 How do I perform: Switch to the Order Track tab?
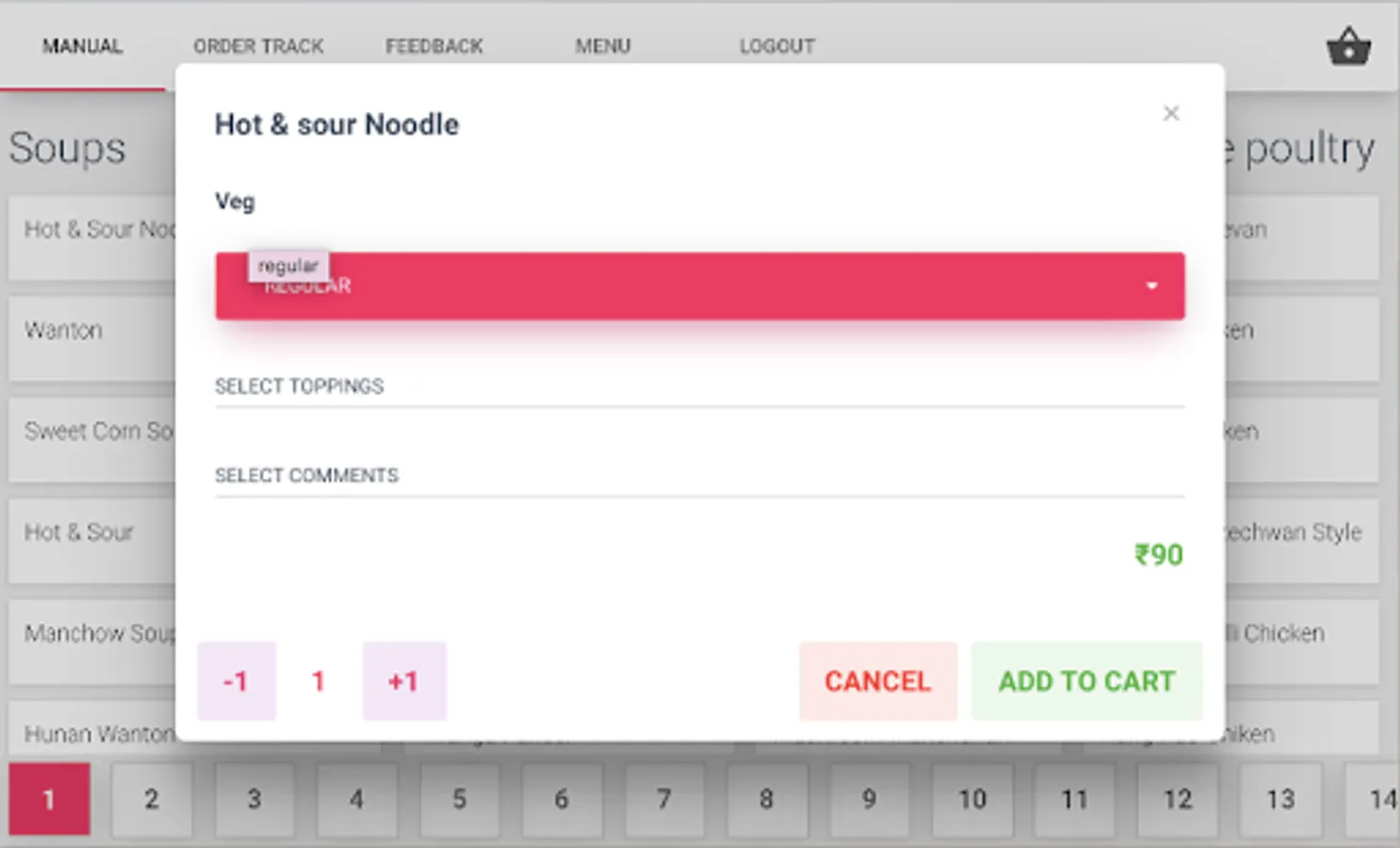tap(258, 46)
